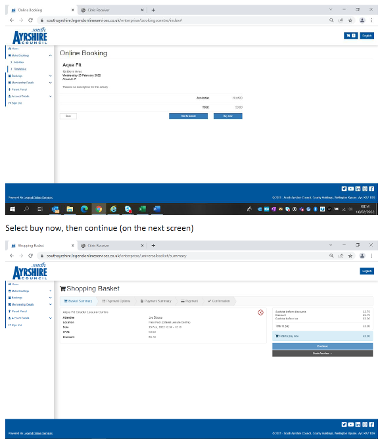Launch File Explorer from the taskbar
Viewport: 380px width, 439px height.
click(x=70, y=209)
